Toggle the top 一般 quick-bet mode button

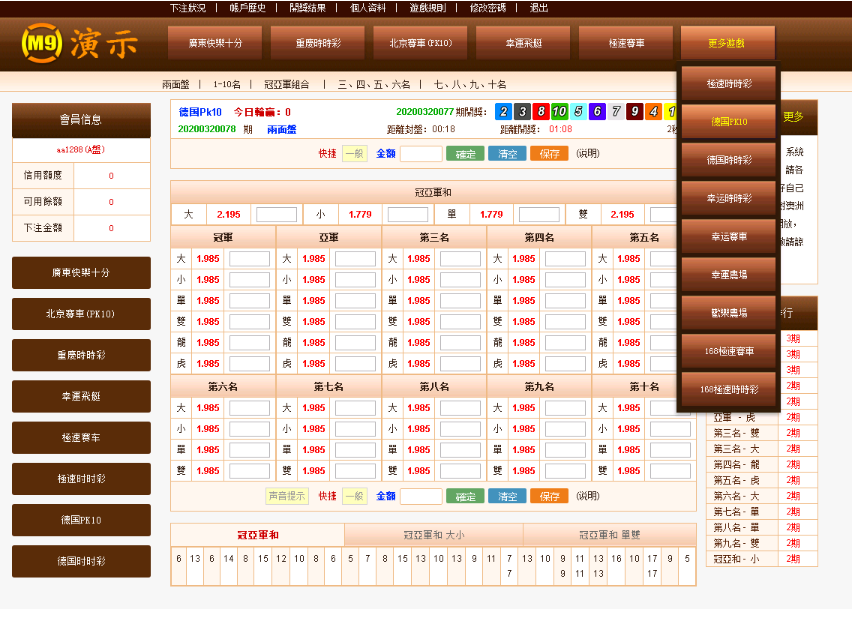tap(354, 154)
